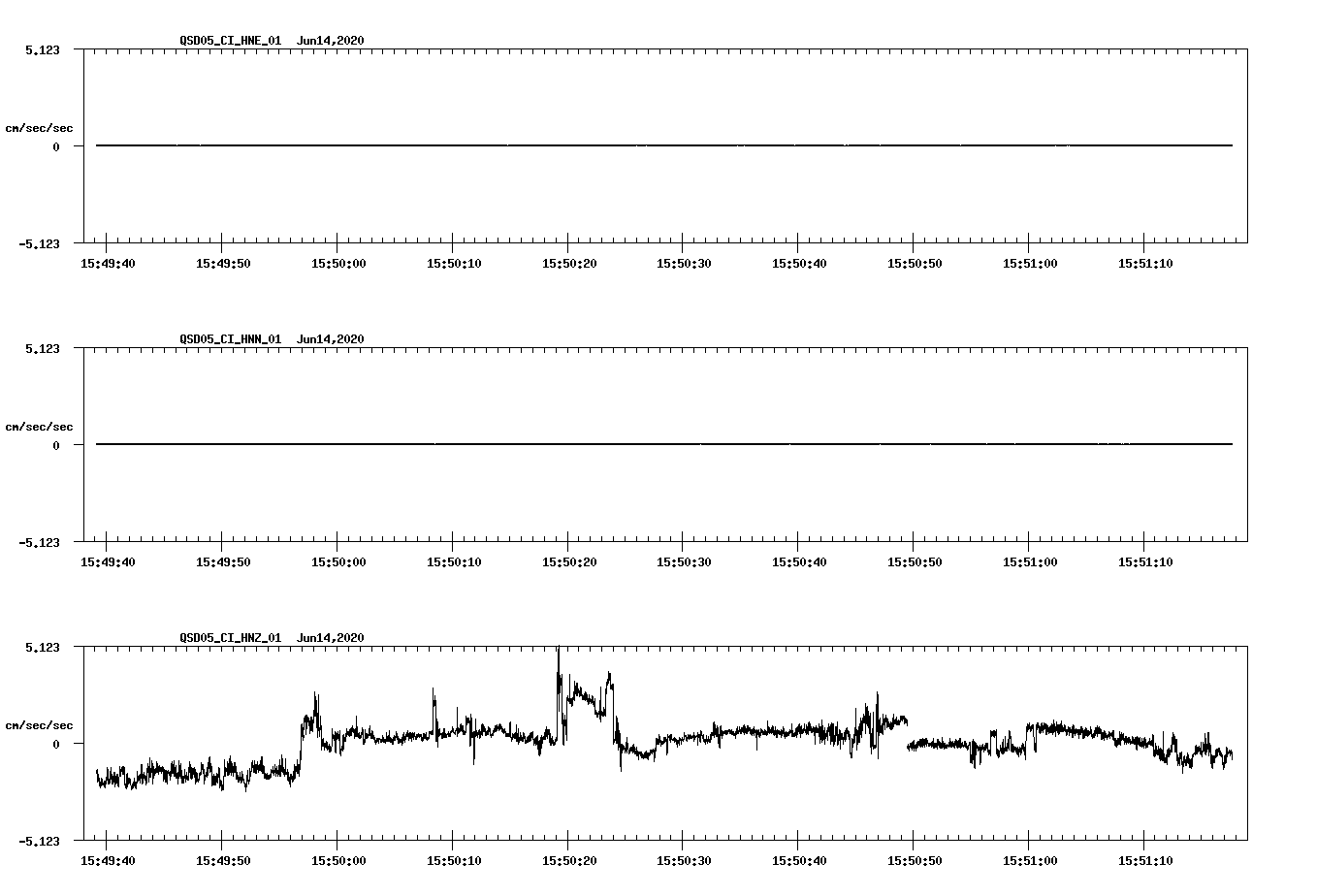1317x896 pixels.
Task: Choose the 15:50:50 time label under HNZ plot
Action: (x=915, y=860)
